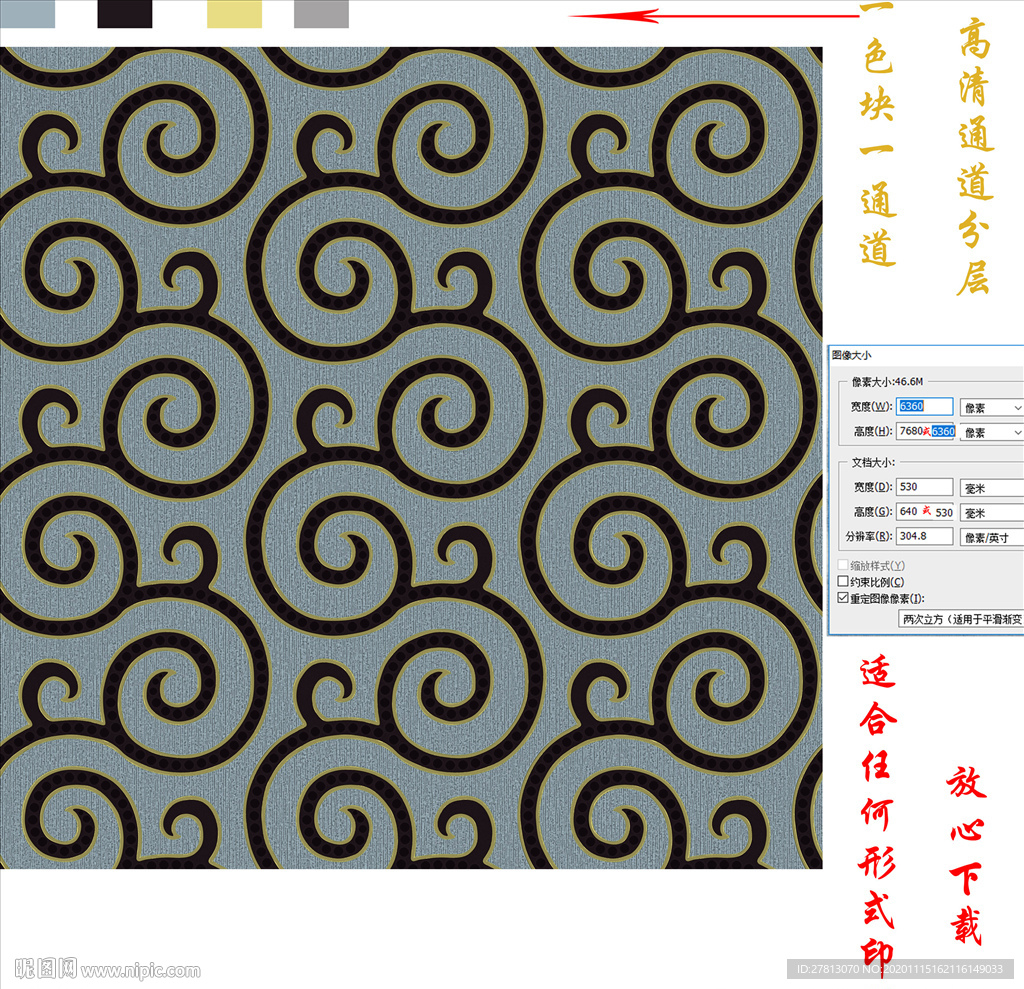Open the 像素/英寸 resolution unit dropdown

992,538
